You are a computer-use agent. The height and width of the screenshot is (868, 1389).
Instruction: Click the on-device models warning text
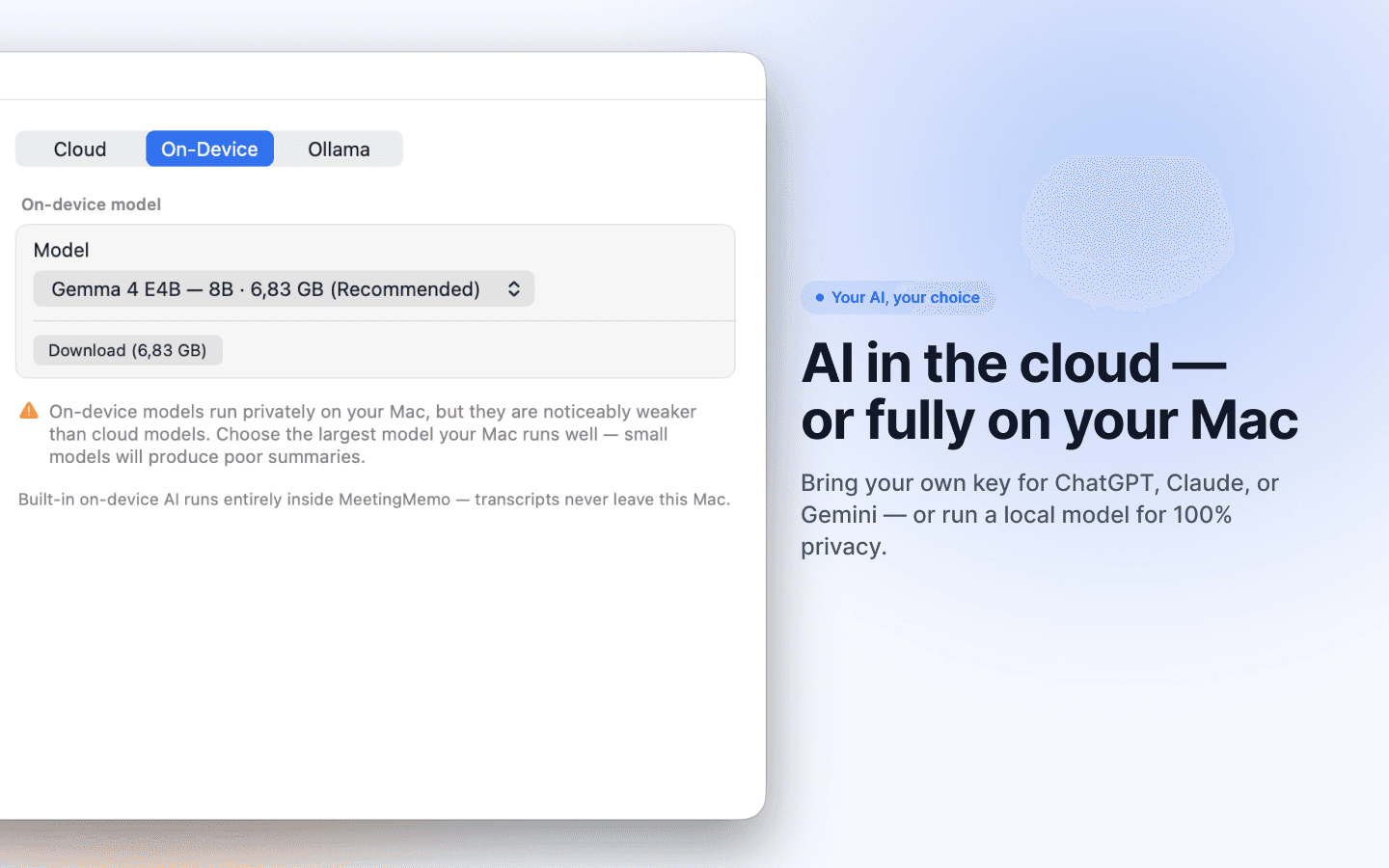(372, 434)
